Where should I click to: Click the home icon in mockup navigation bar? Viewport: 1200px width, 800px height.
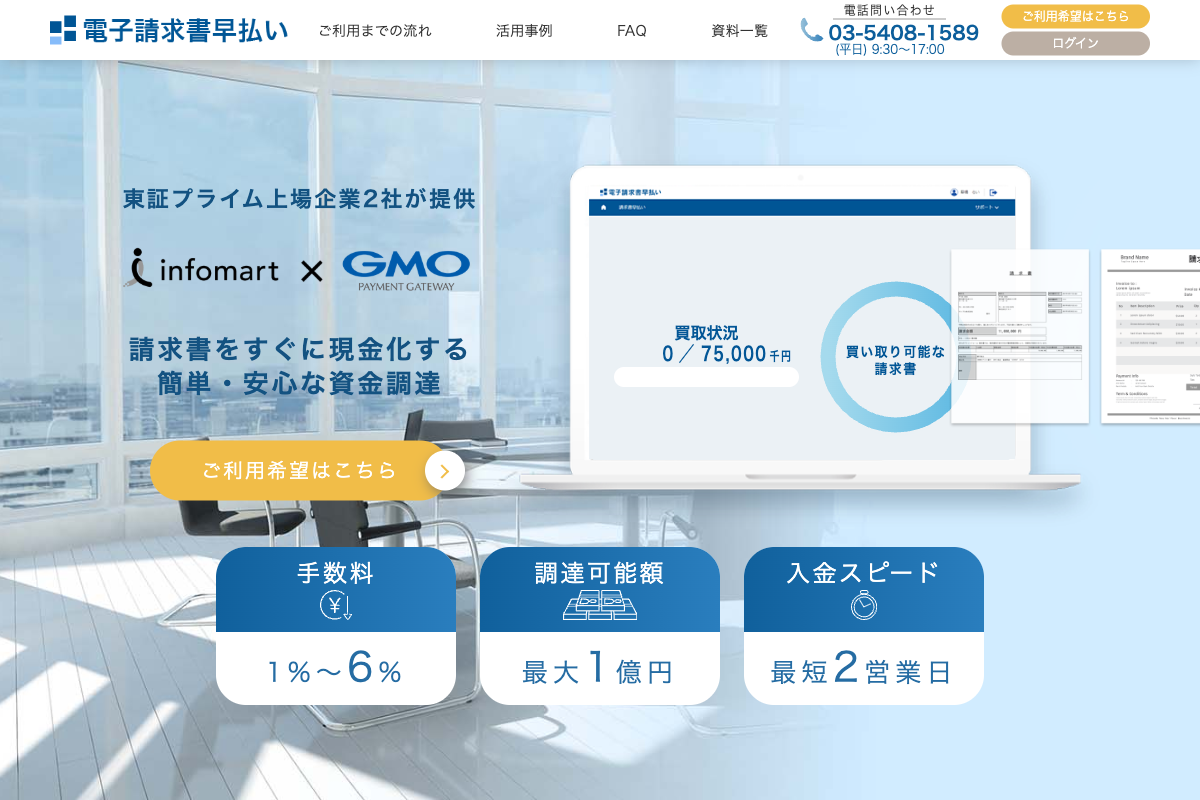[x=603, y=208]
